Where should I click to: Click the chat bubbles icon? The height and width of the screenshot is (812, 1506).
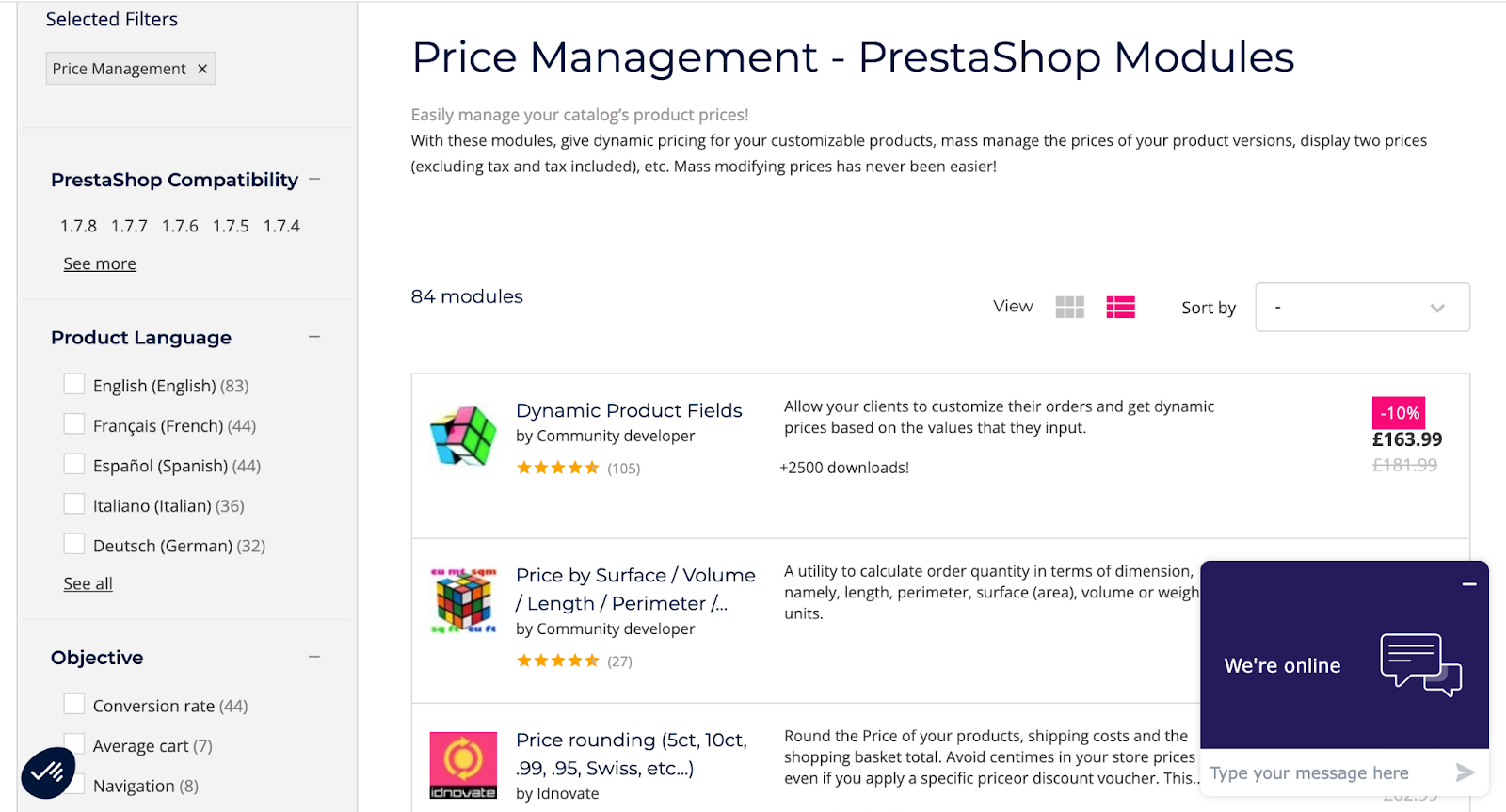(1420, 664)
